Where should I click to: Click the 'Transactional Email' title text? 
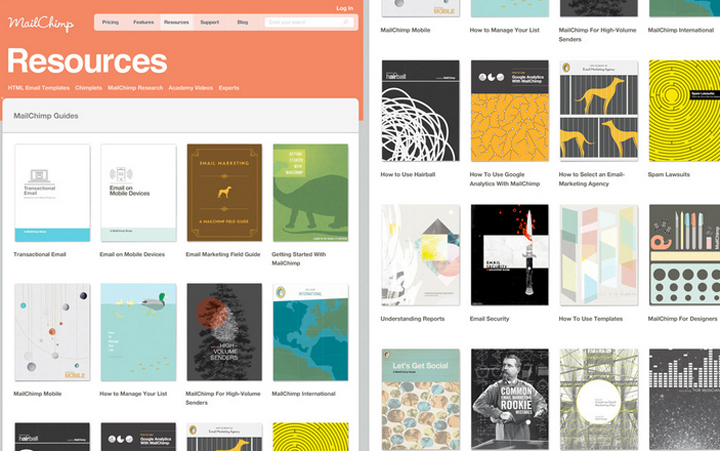40,254
